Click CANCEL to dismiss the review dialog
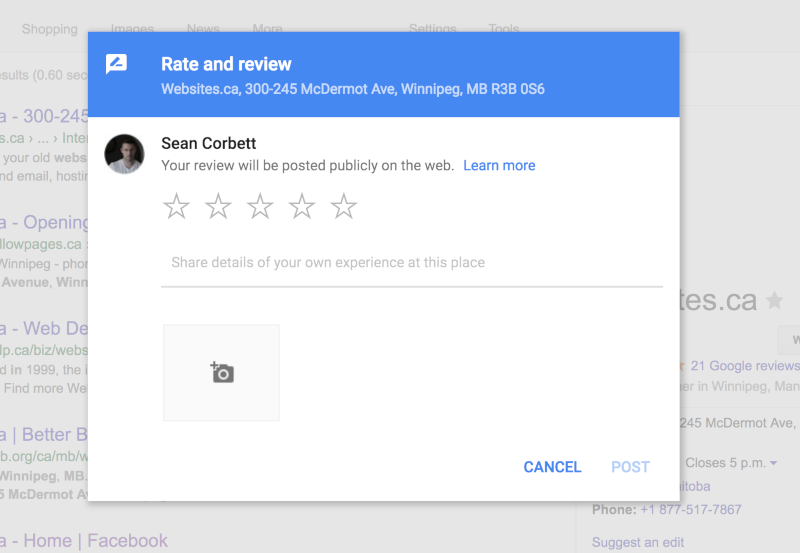The image size is (800, 553). [552, 467]
